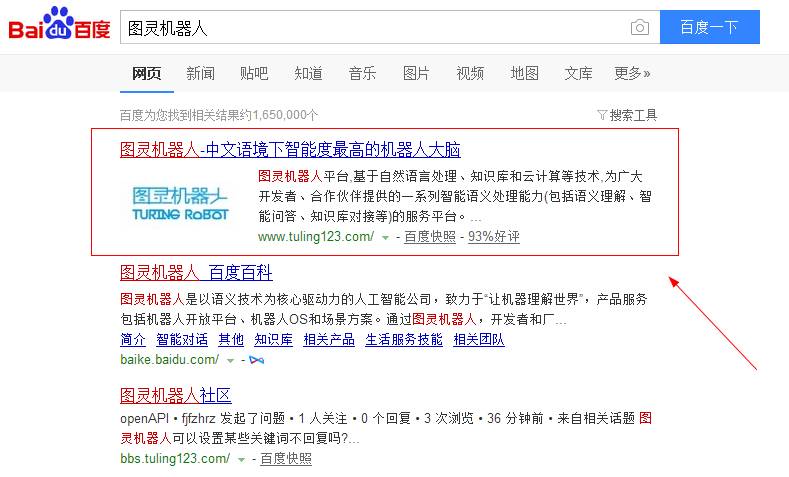Open camera image search in search box
The height and width of the screenshot is (477, 789).
[x=640, y=27]
